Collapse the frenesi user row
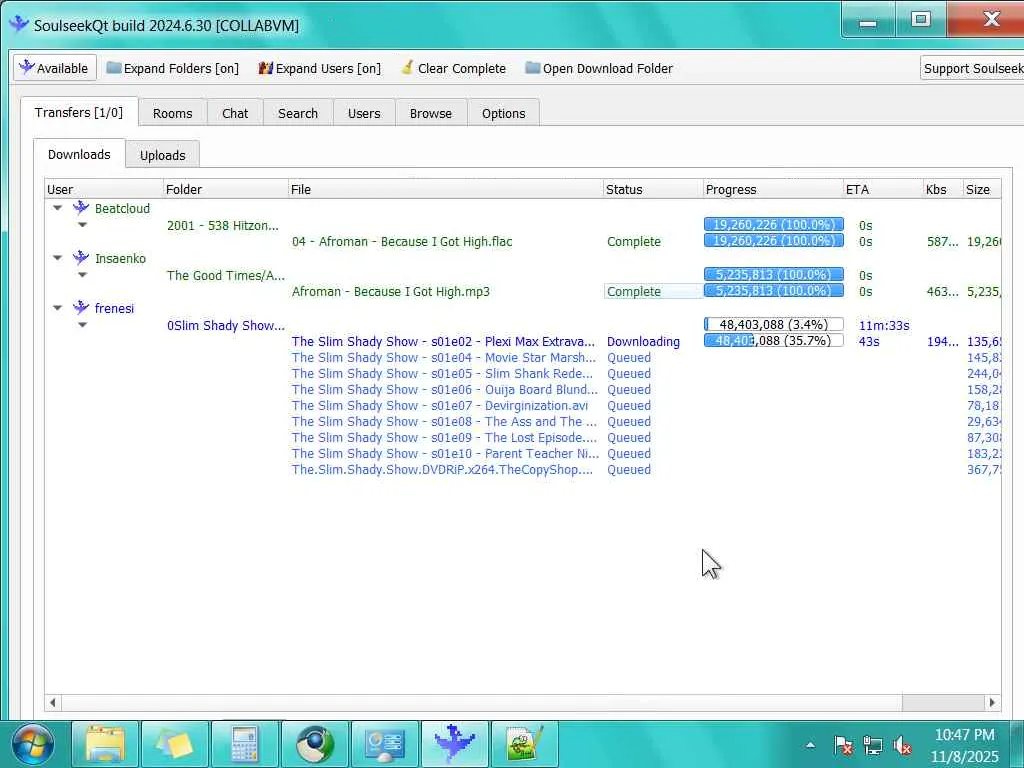Screen dimensions: 1024x768 [57, 308]
